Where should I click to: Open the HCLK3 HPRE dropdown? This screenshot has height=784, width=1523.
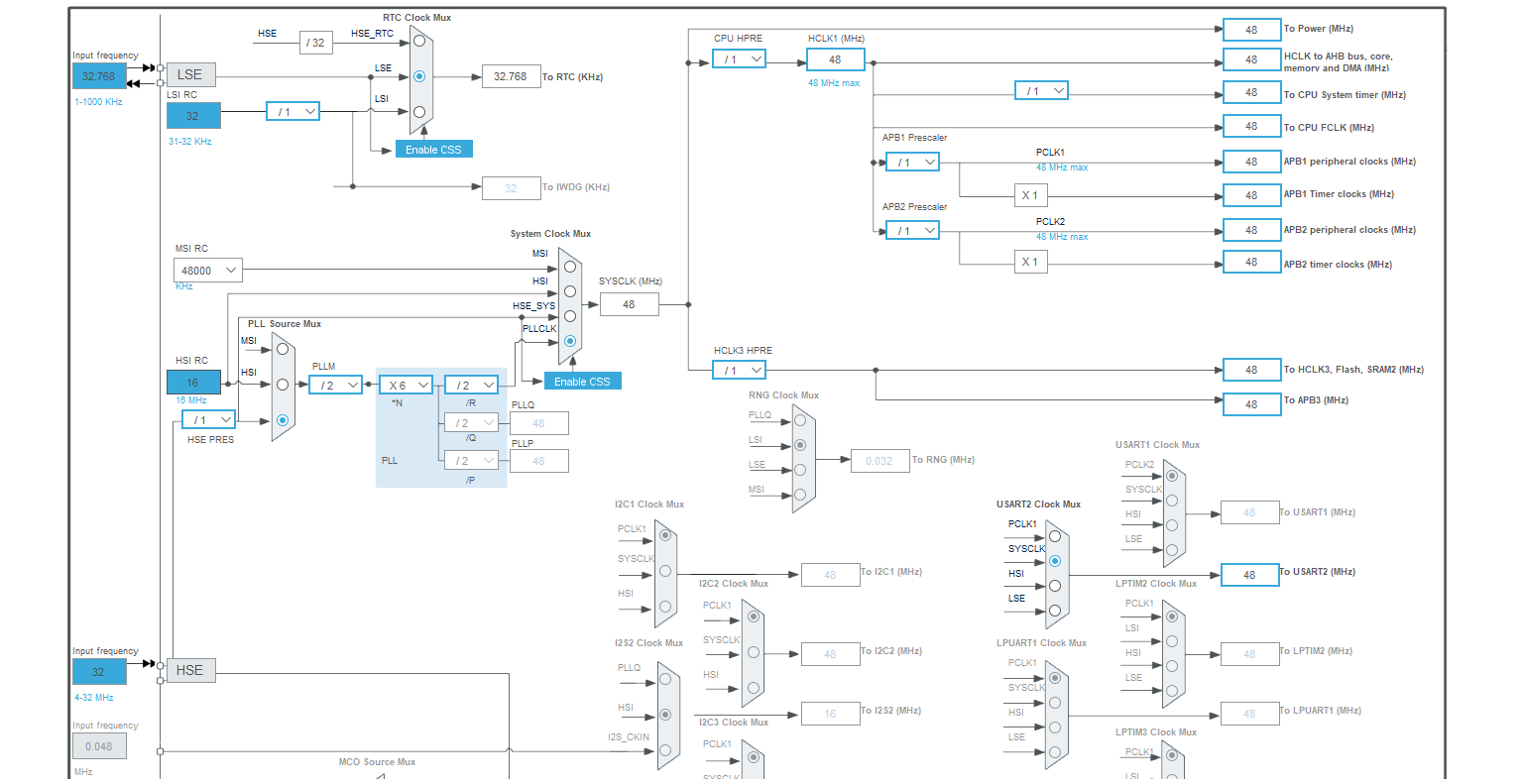tap(739, 370)
